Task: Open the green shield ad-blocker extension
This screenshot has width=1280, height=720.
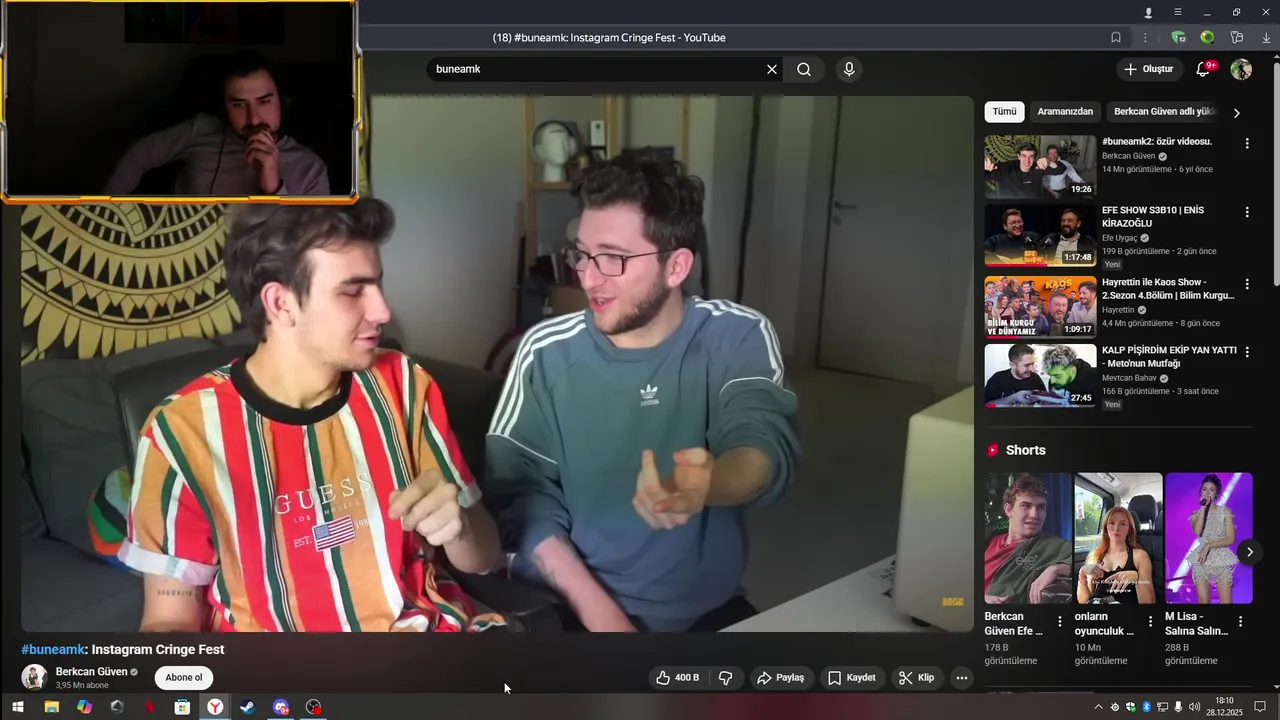Action: point(1179,38)
